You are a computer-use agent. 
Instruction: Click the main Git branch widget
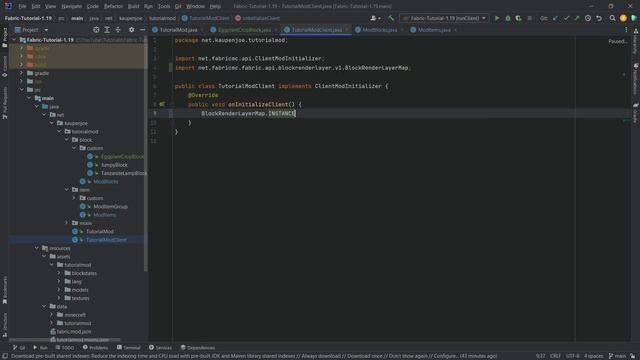tap(618, 356)
